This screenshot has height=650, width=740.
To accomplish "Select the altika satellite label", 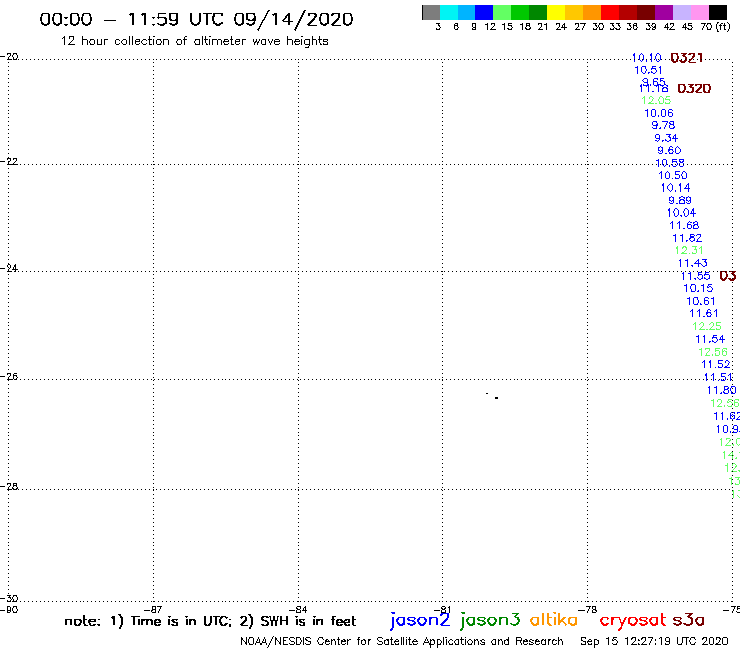I will [554, 620].
